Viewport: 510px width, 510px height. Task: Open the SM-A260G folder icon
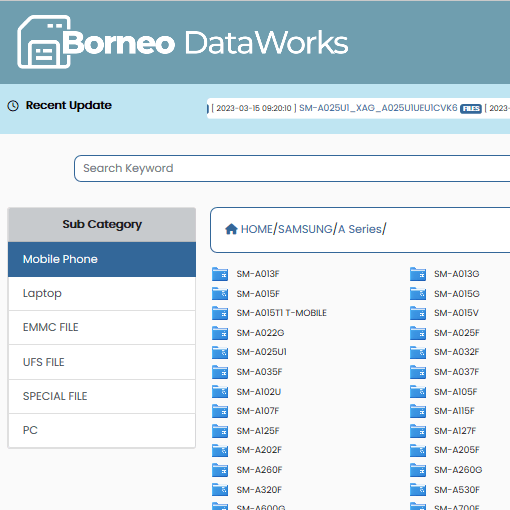click(x=418, y=470)
